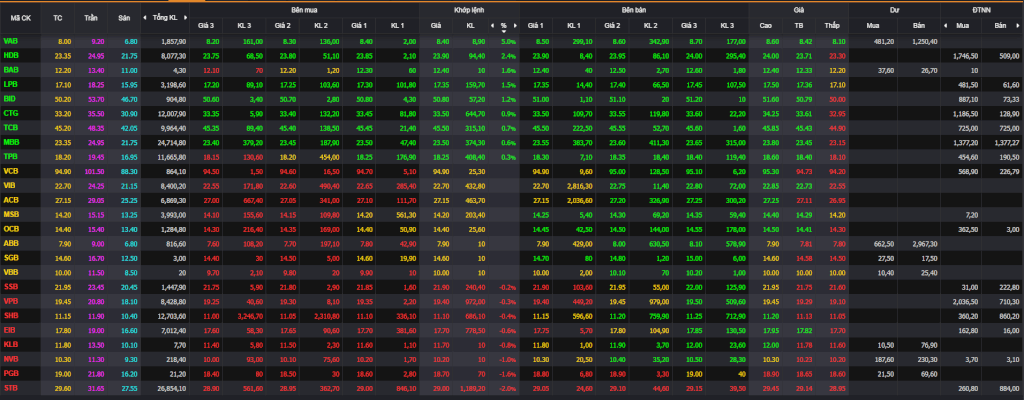1024x400 pixels.
Task: Select the LPB ticker row symbol
Action: (10, 84)
